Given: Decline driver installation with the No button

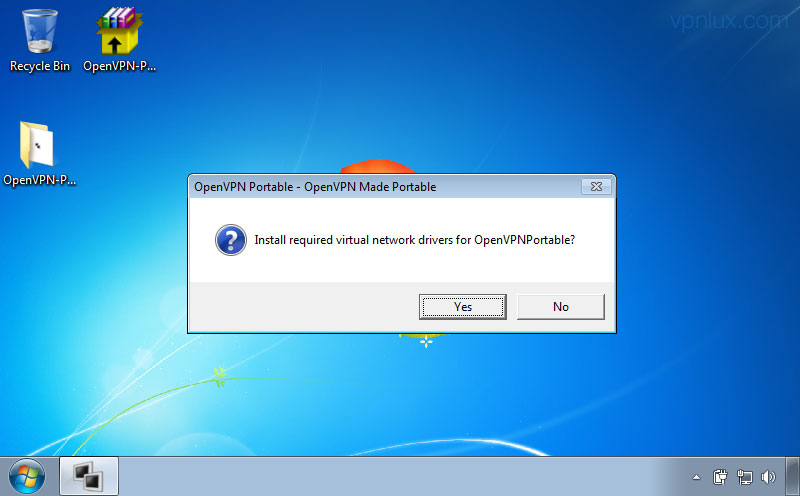Looking at the screenshot, I should (560, 307).
